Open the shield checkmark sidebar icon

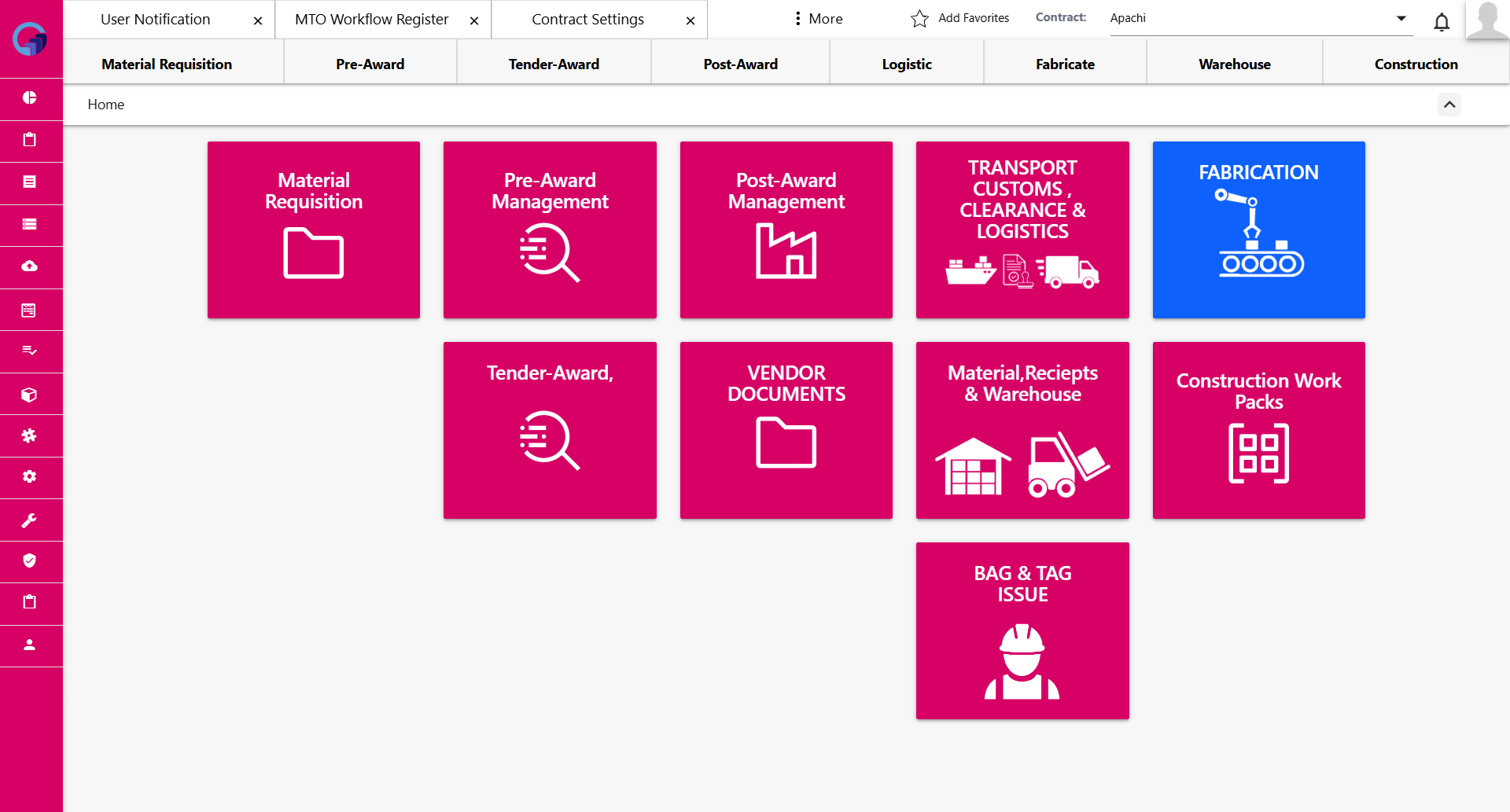point(30,560)
